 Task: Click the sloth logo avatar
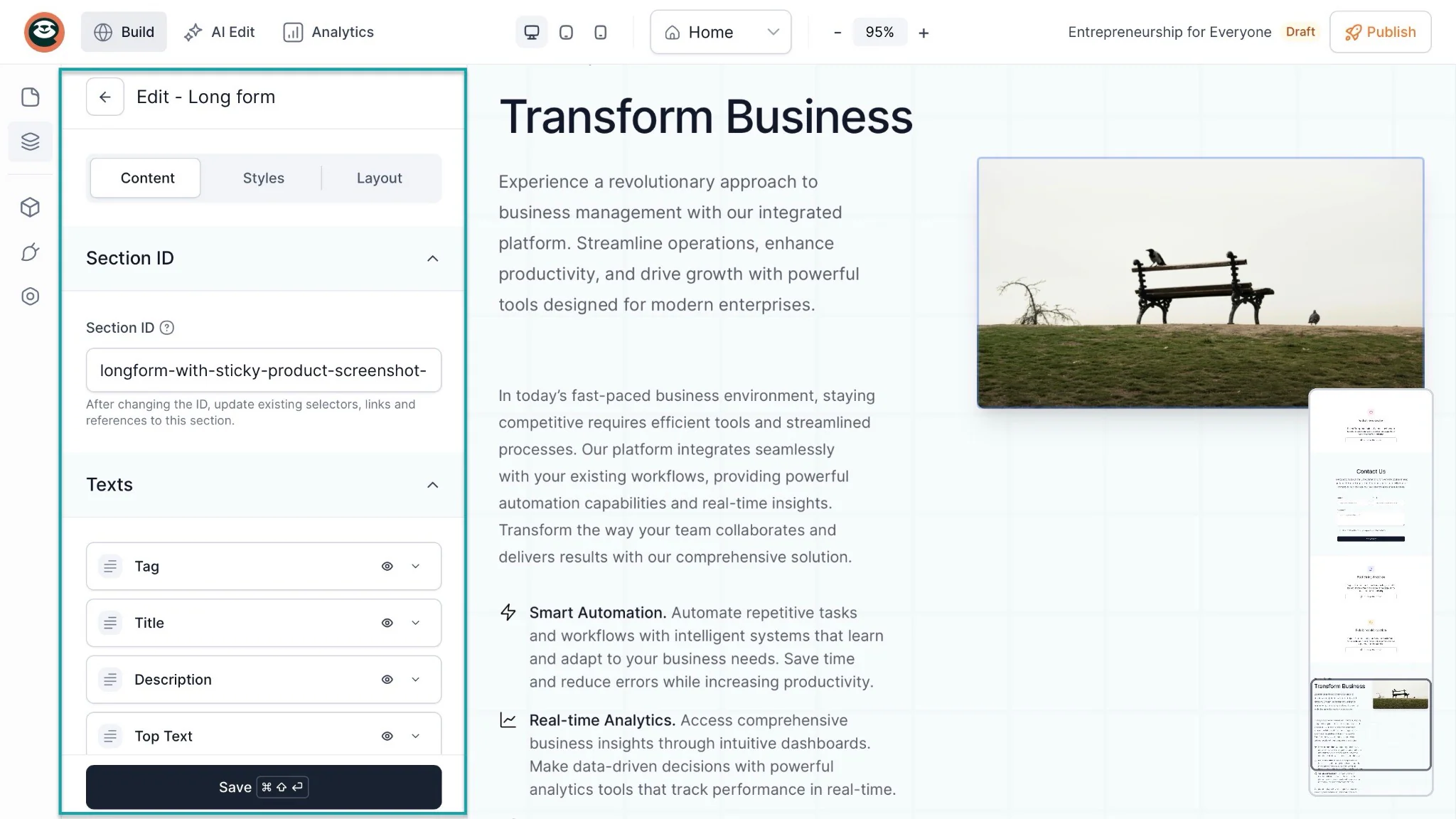44,32
